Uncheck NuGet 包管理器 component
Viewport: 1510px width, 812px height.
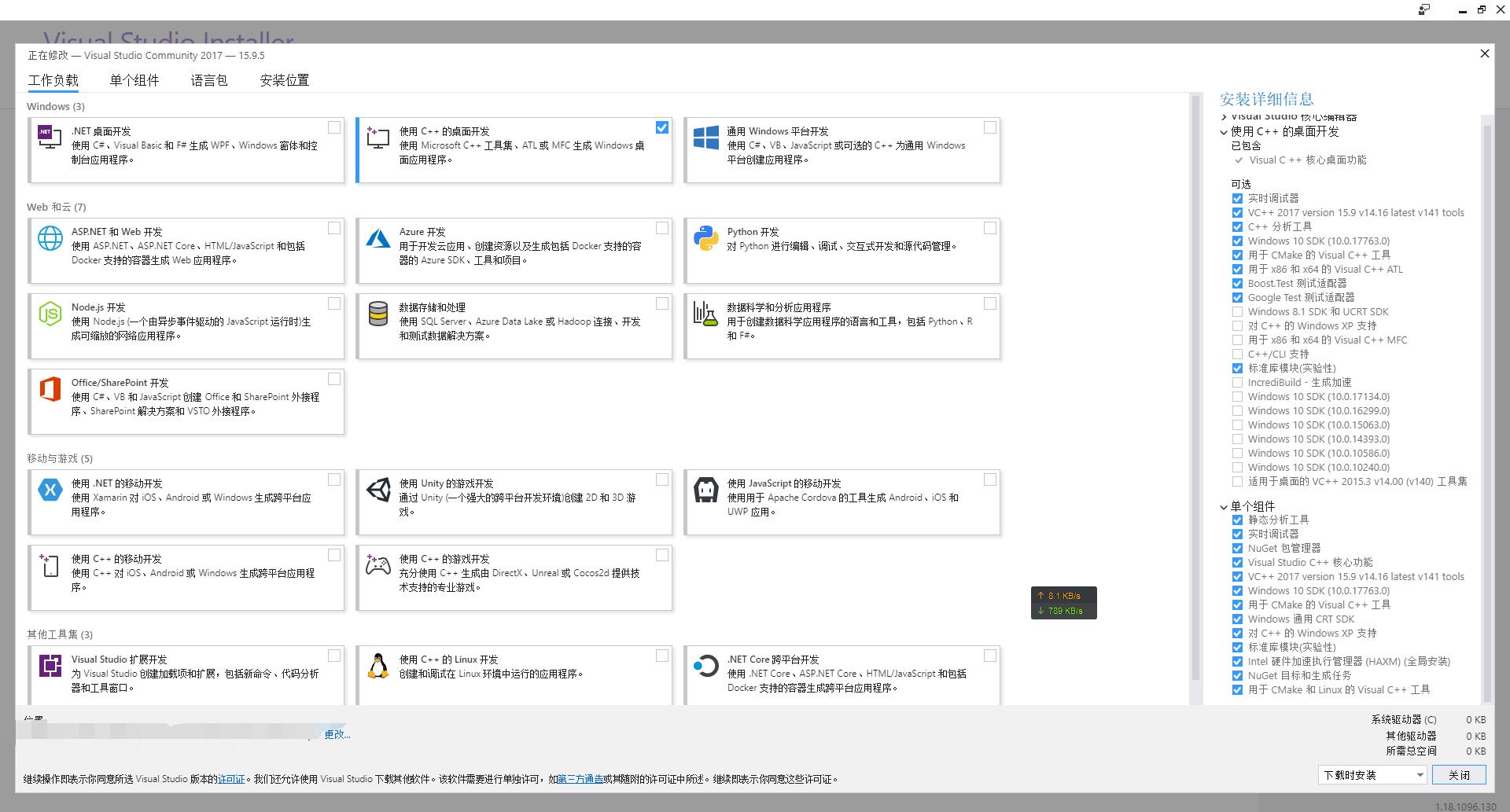[x=1237, y=549]
